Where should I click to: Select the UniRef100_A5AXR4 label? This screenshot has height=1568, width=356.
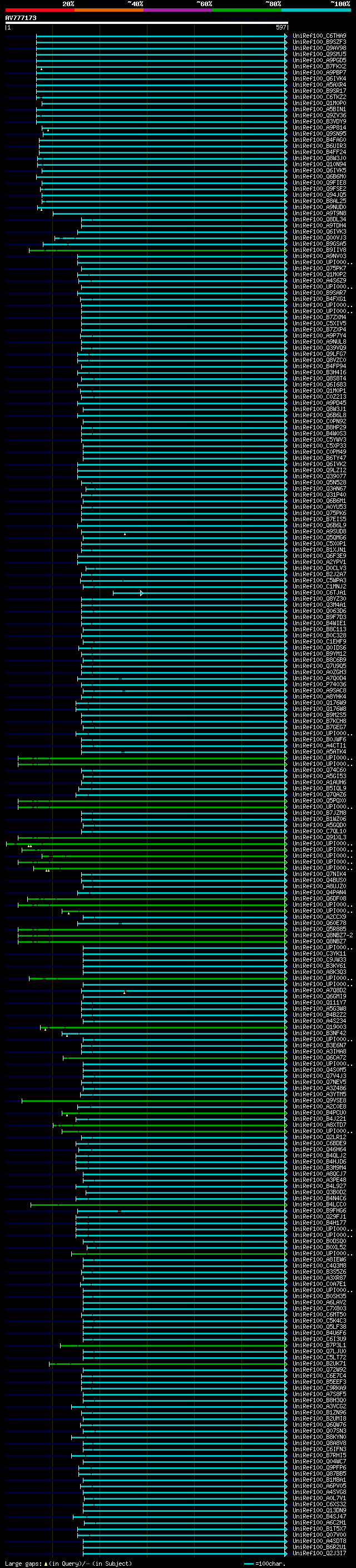(319, 85)
